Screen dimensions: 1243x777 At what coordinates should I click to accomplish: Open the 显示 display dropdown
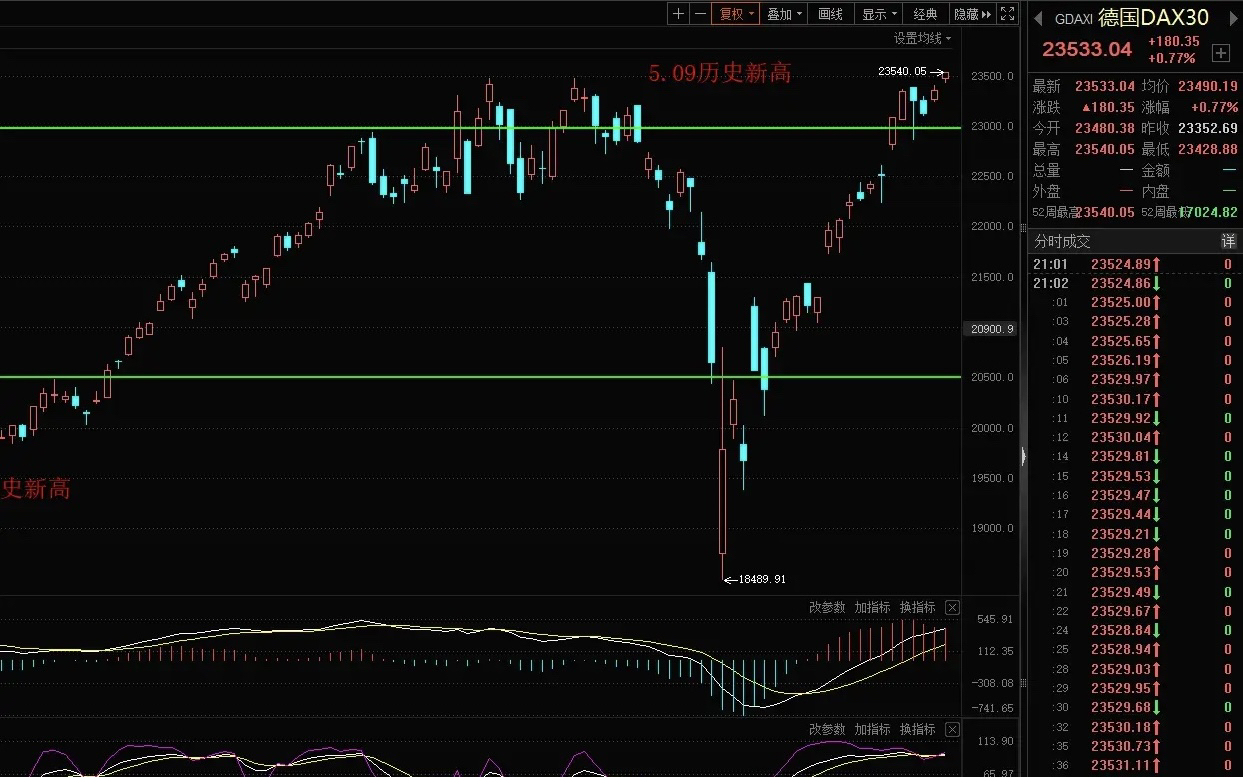click(x=878, y=14)
